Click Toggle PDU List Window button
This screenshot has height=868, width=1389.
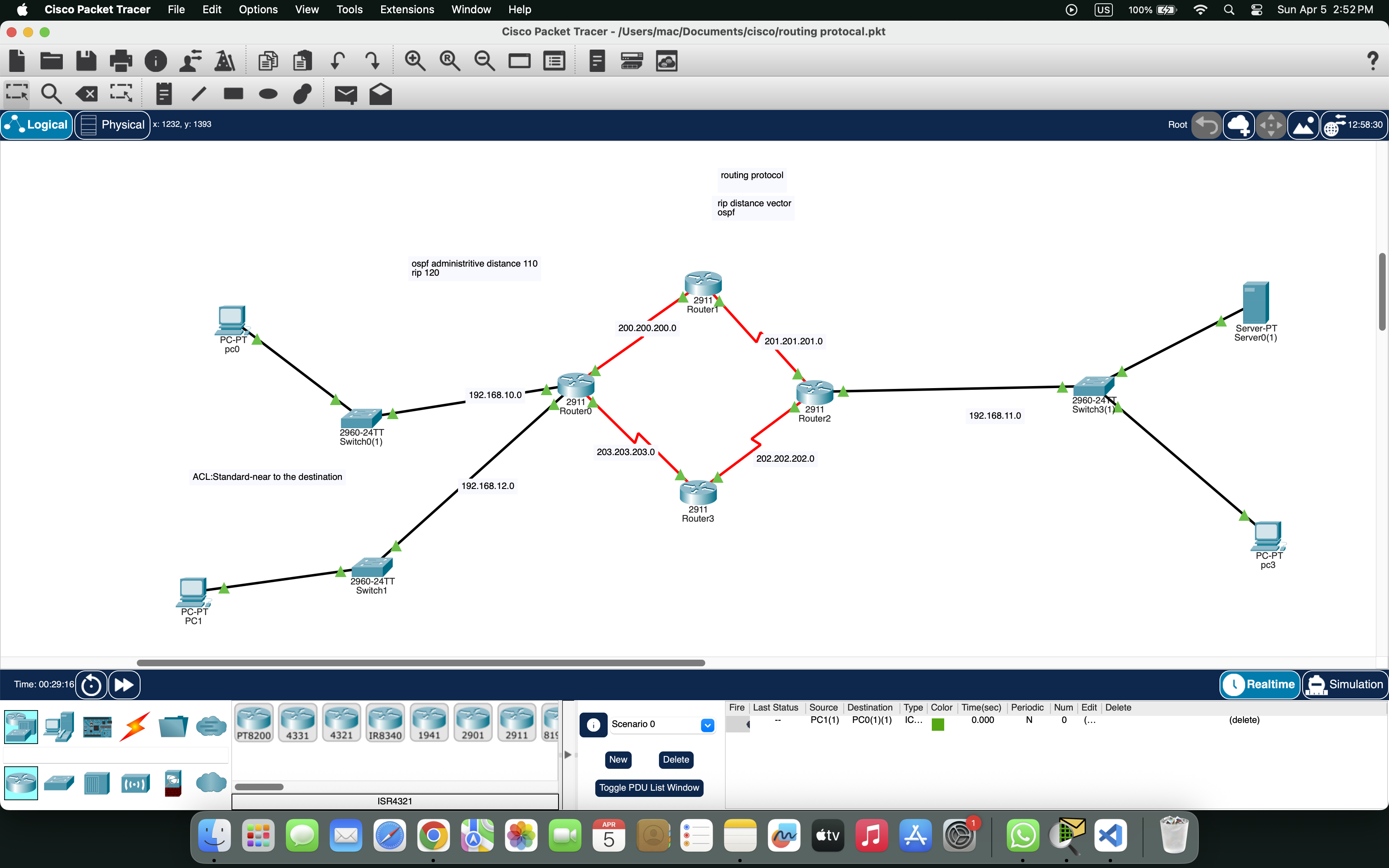(649, 788)
